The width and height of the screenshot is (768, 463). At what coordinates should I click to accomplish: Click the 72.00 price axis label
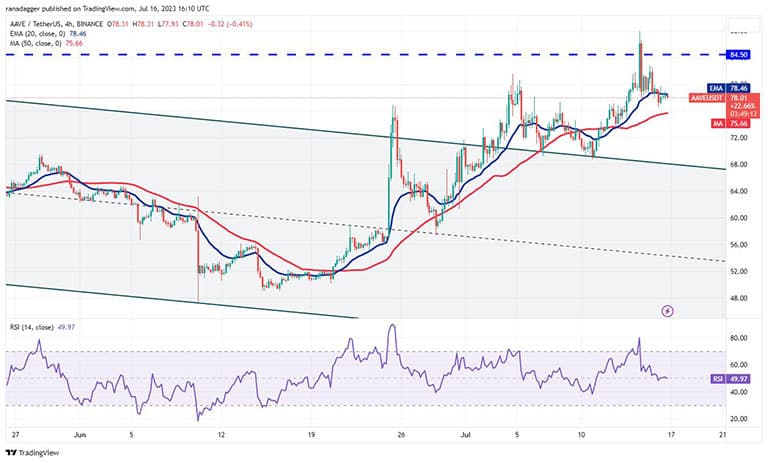(738, 138)
